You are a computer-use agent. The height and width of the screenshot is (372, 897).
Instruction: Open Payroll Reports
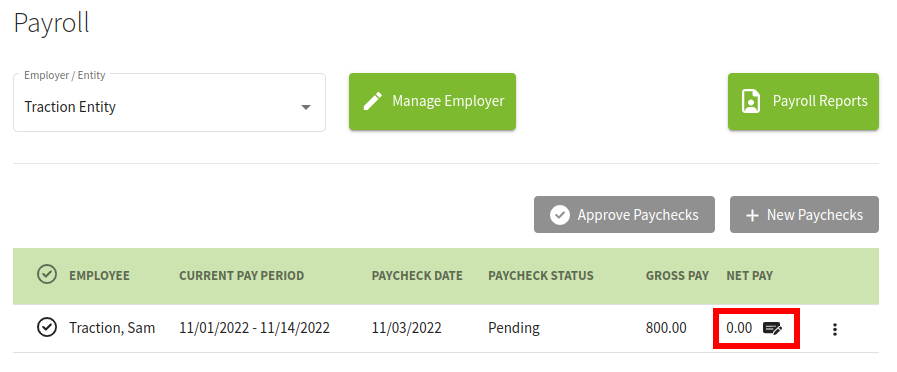click(803, 101)
